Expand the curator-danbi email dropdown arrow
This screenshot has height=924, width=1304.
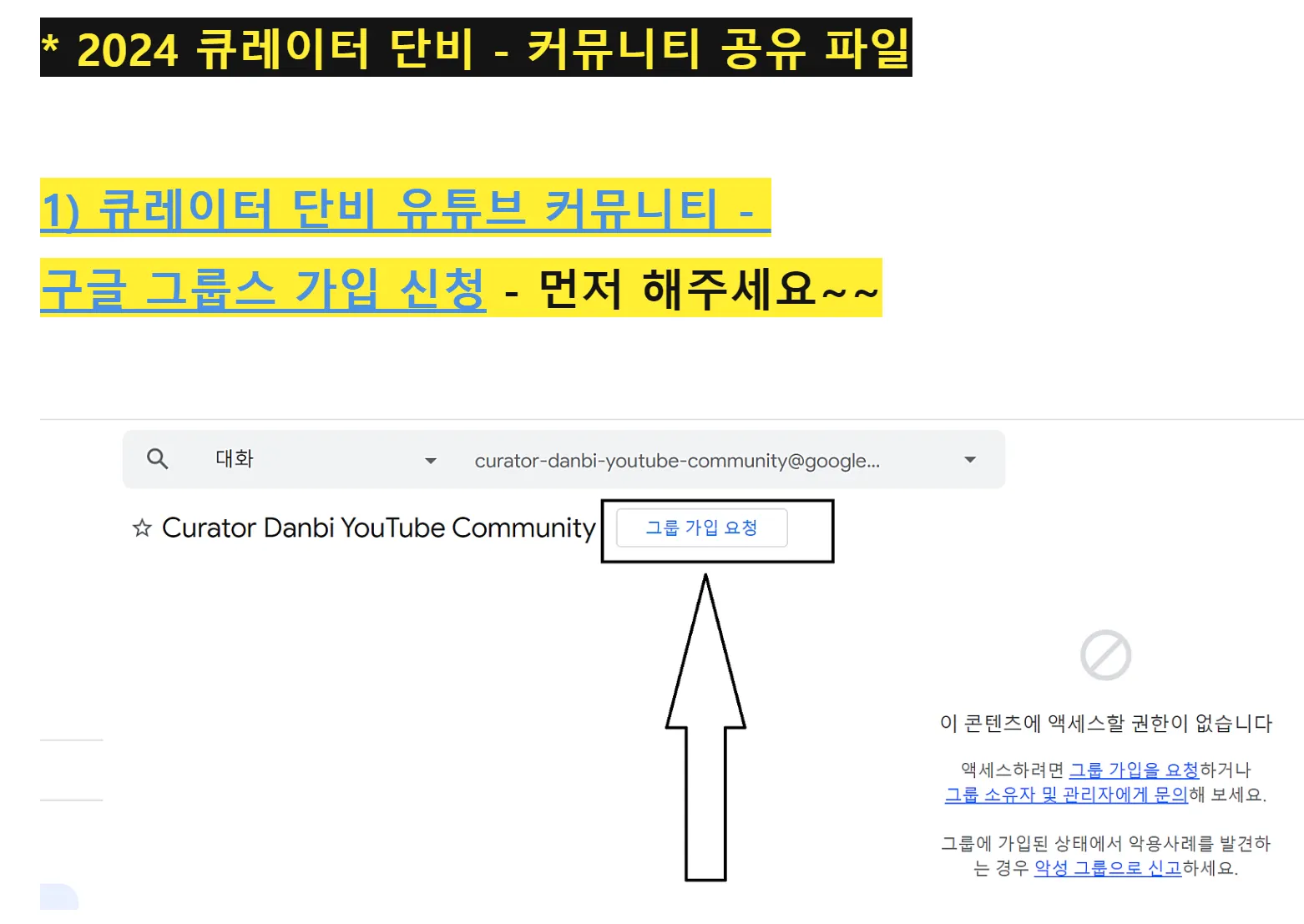tap(969, 460)
